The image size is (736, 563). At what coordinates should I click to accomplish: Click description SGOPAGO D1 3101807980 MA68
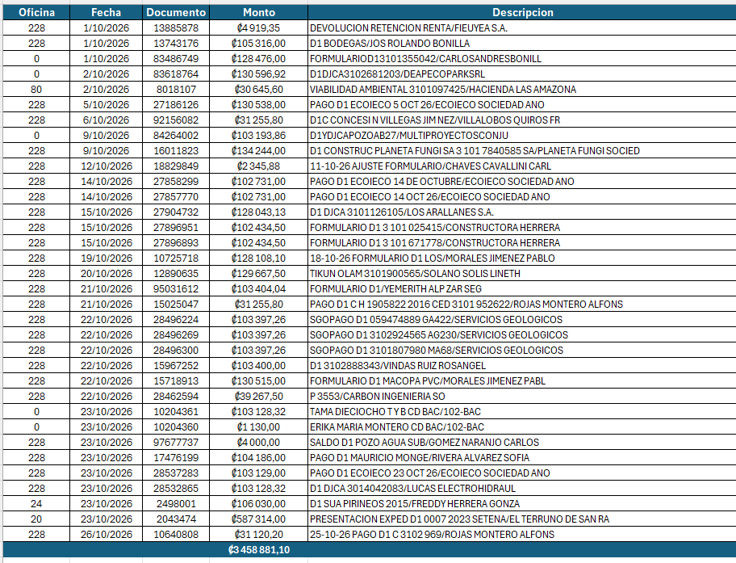click(x=381, y=350)
